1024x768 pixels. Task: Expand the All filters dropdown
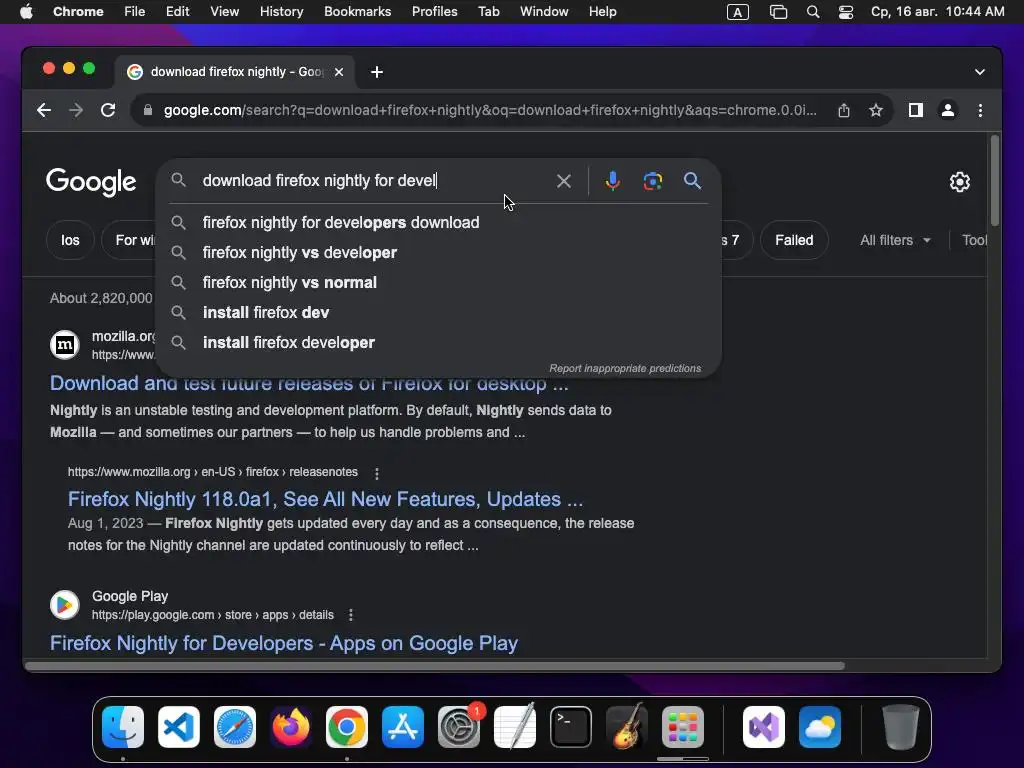pyautogui.click(x=895, y=240)
